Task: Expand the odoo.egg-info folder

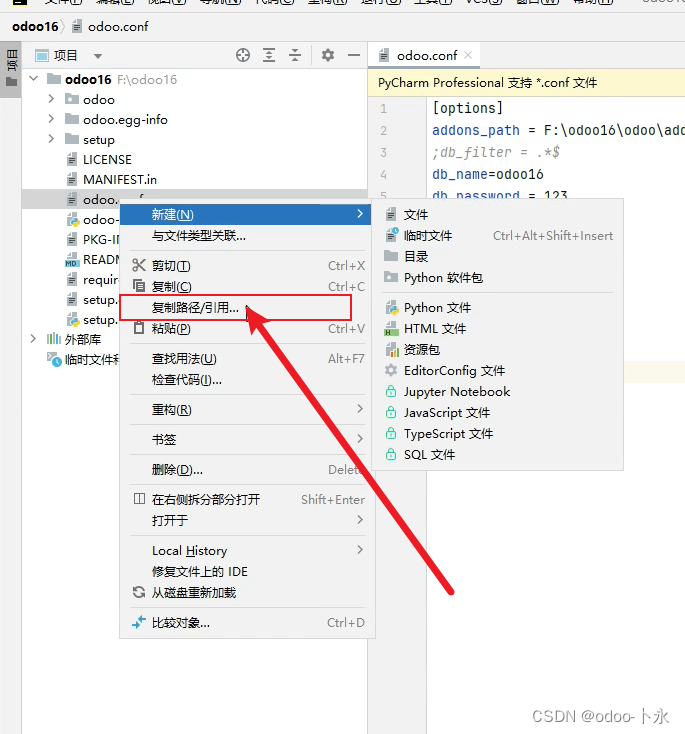Action: coord(51,119)
